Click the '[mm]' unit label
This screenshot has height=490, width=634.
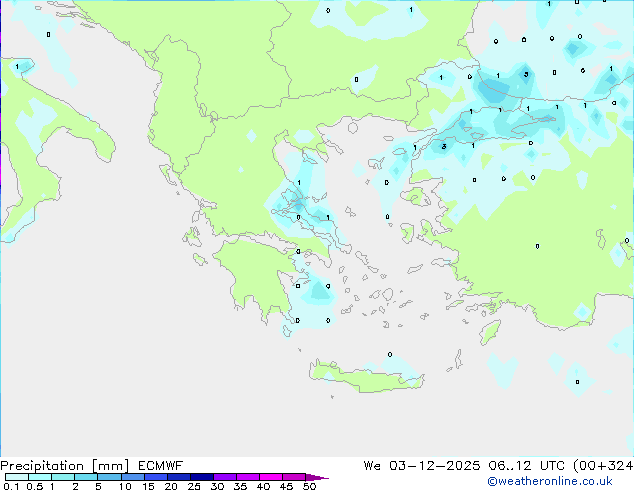point(110,466)
